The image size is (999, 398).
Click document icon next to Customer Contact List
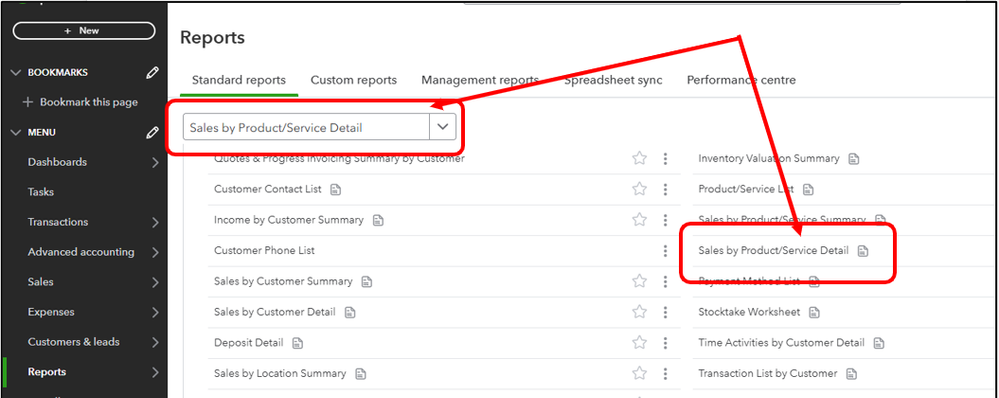coord(336,190)
